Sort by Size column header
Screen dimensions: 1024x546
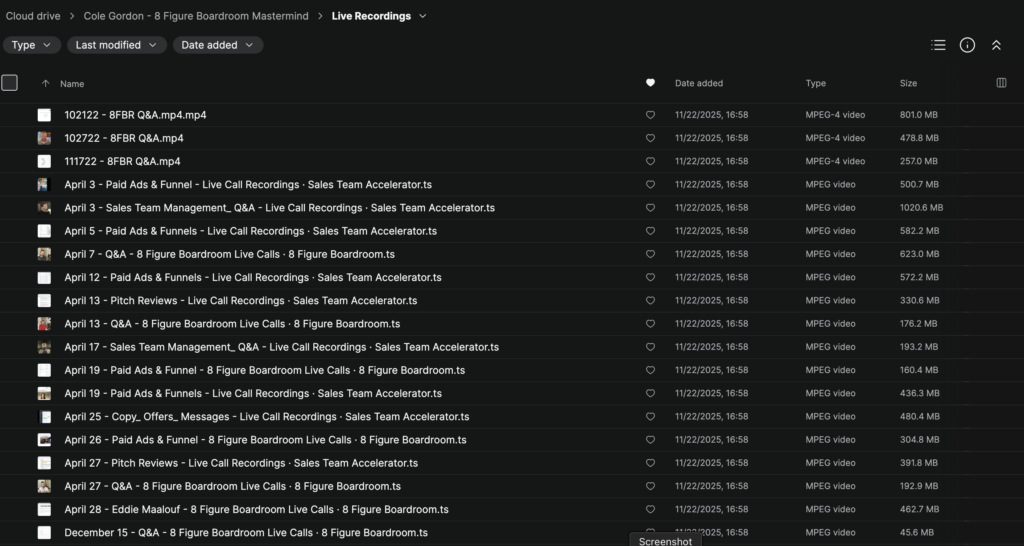[908, 84]
